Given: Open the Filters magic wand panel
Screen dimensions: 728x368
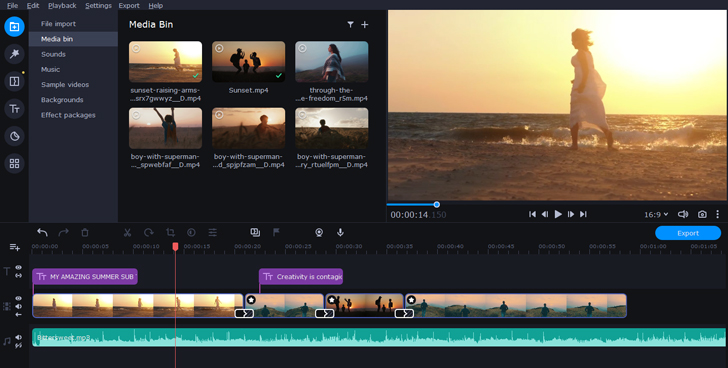Looking at the screenshot, I should click(14, 54).
